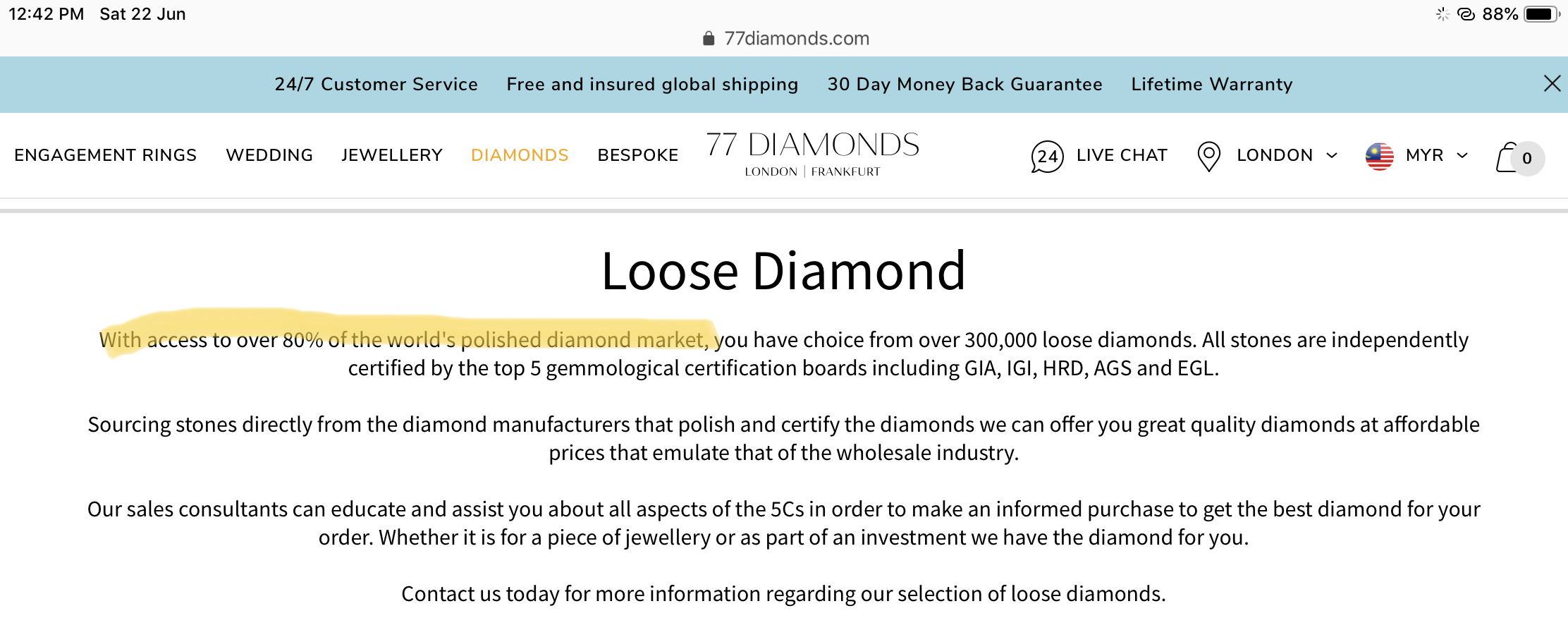Open the Engagement Rings menu
Image resolution: width=1568 pixels, height=630 pixels.
tap(105, 155)
